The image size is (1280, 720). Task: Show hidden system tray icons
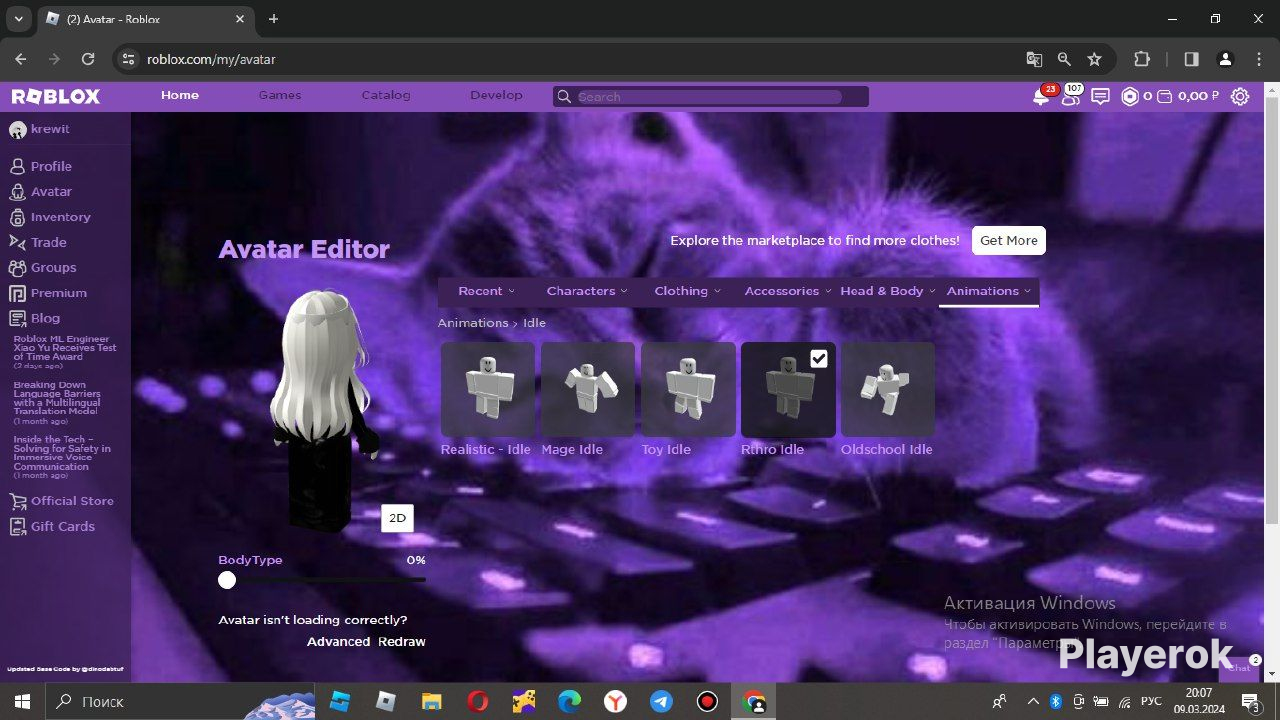(x=1032, y=701)
